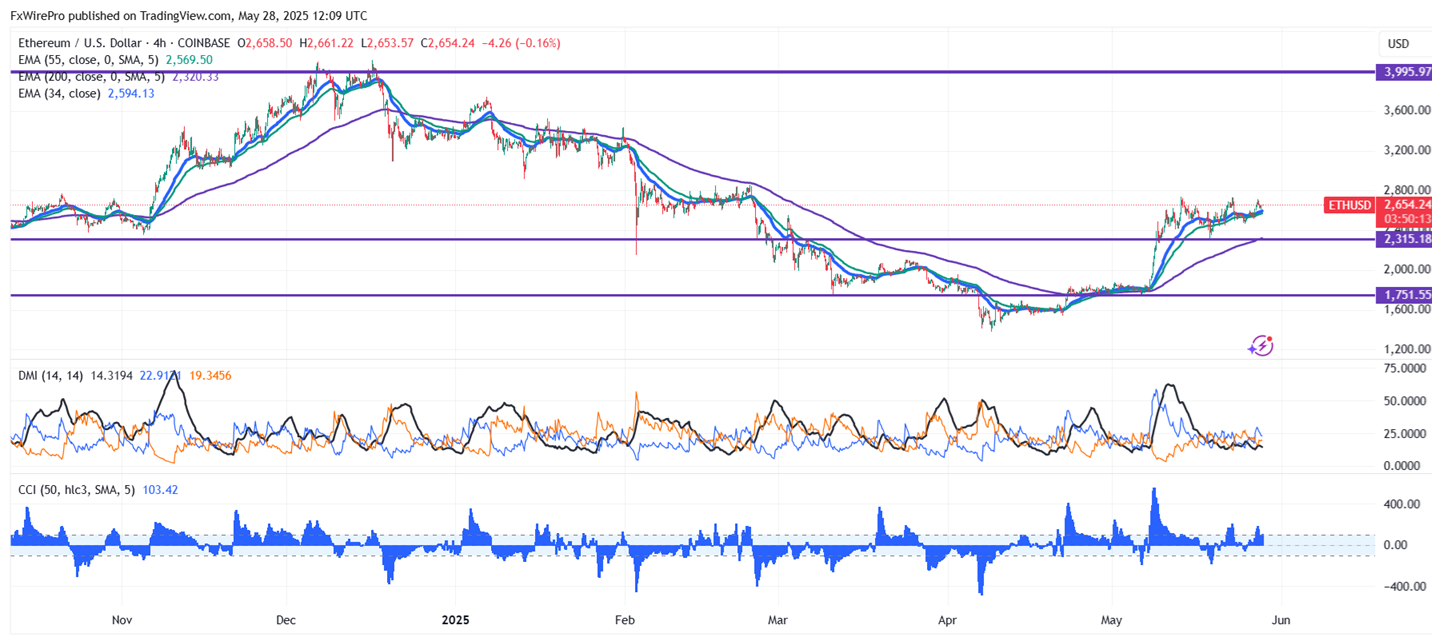Click the 2,000.00 price axis value
Viewport: 1432px width, 637px height.
pyautogui.click(x=1408, y=269)
